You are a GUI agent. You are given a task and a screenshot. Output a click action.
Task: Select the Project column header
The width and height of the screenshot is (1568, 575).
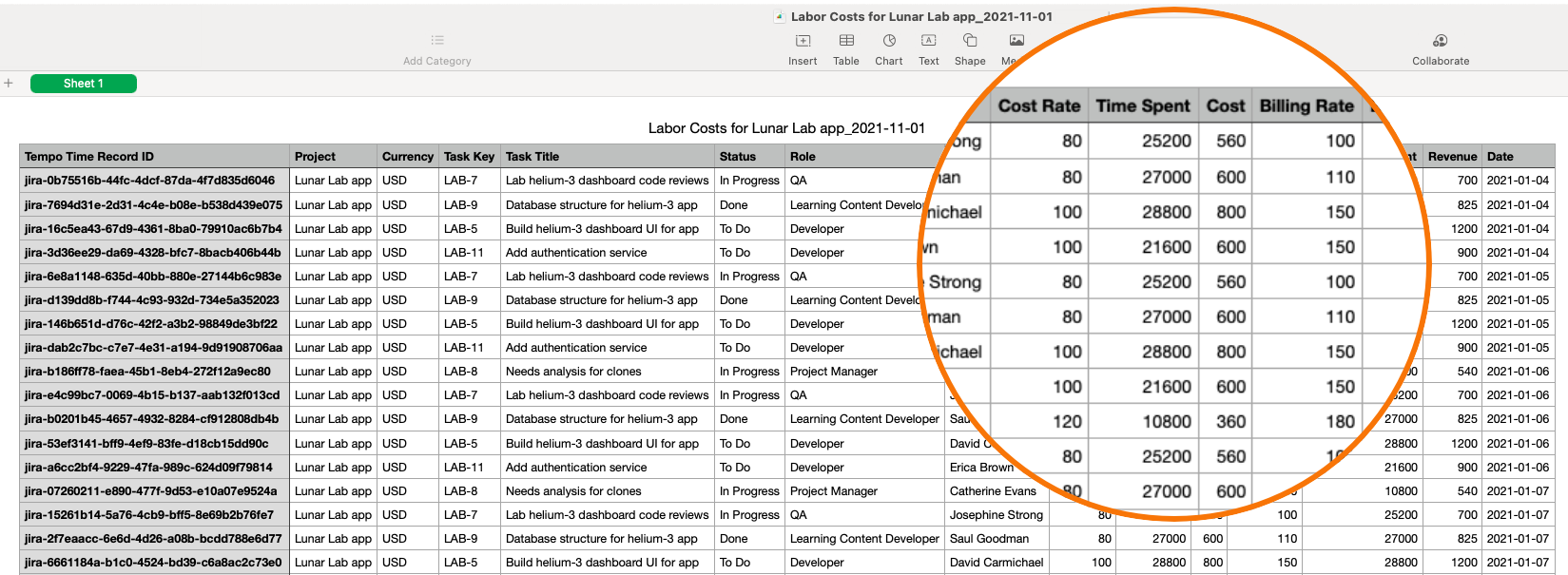[333, 157]
